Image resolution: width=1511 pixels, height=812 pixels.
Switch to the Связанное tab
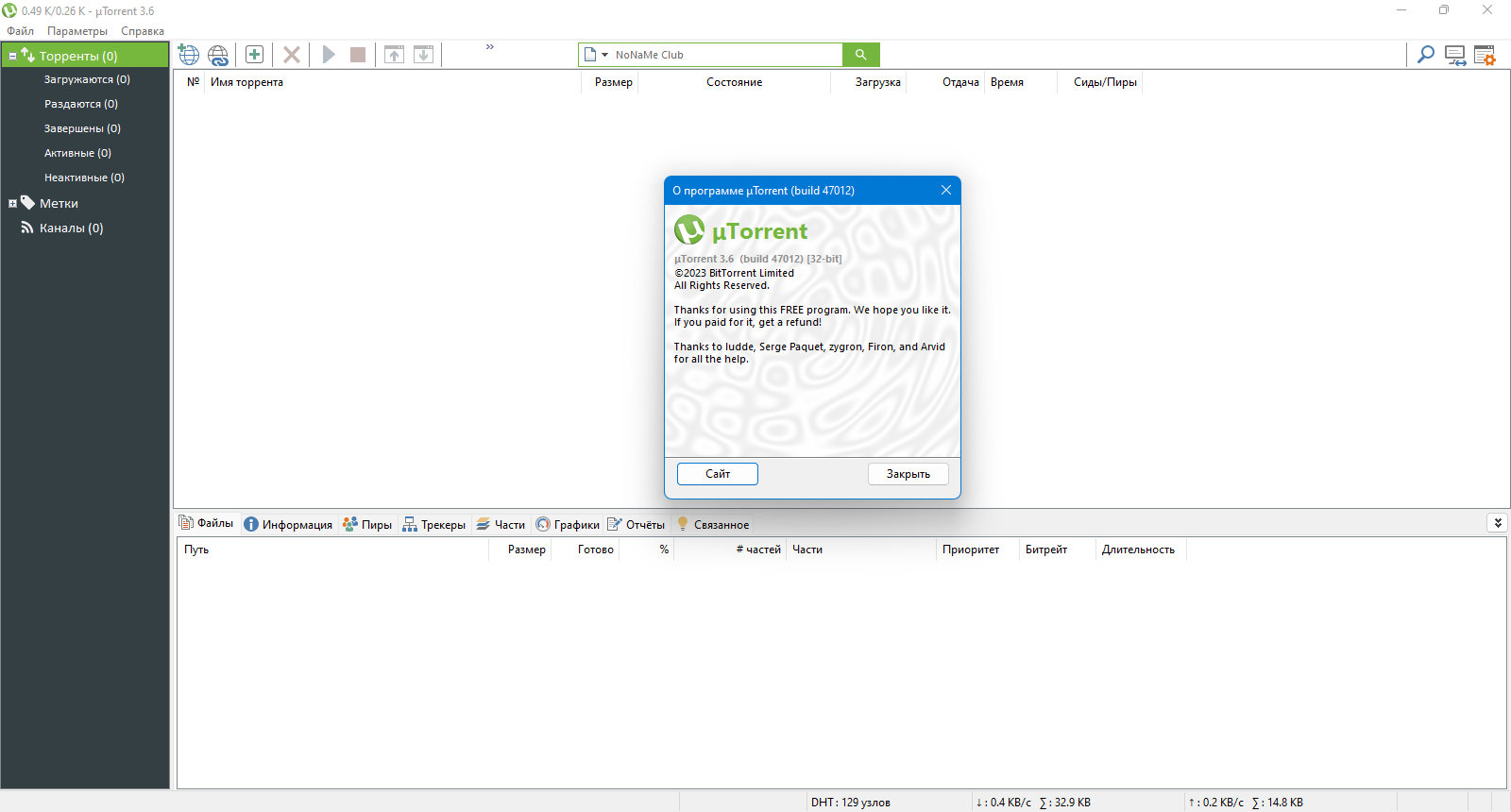coord(713,525)
